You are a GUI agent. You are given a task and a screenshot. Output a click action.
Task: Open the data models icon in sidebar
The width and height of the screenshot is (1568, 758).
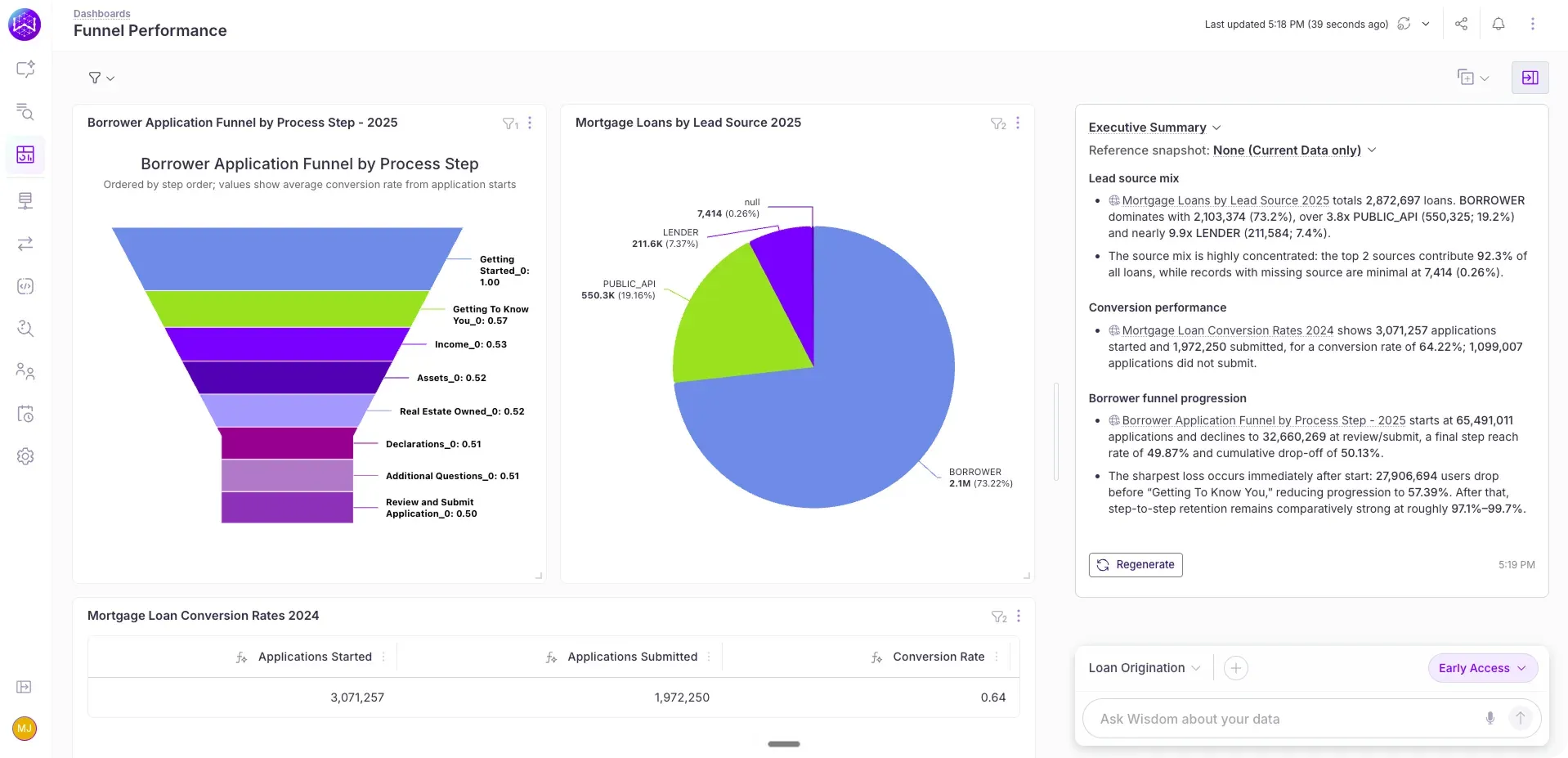[25, 201]
